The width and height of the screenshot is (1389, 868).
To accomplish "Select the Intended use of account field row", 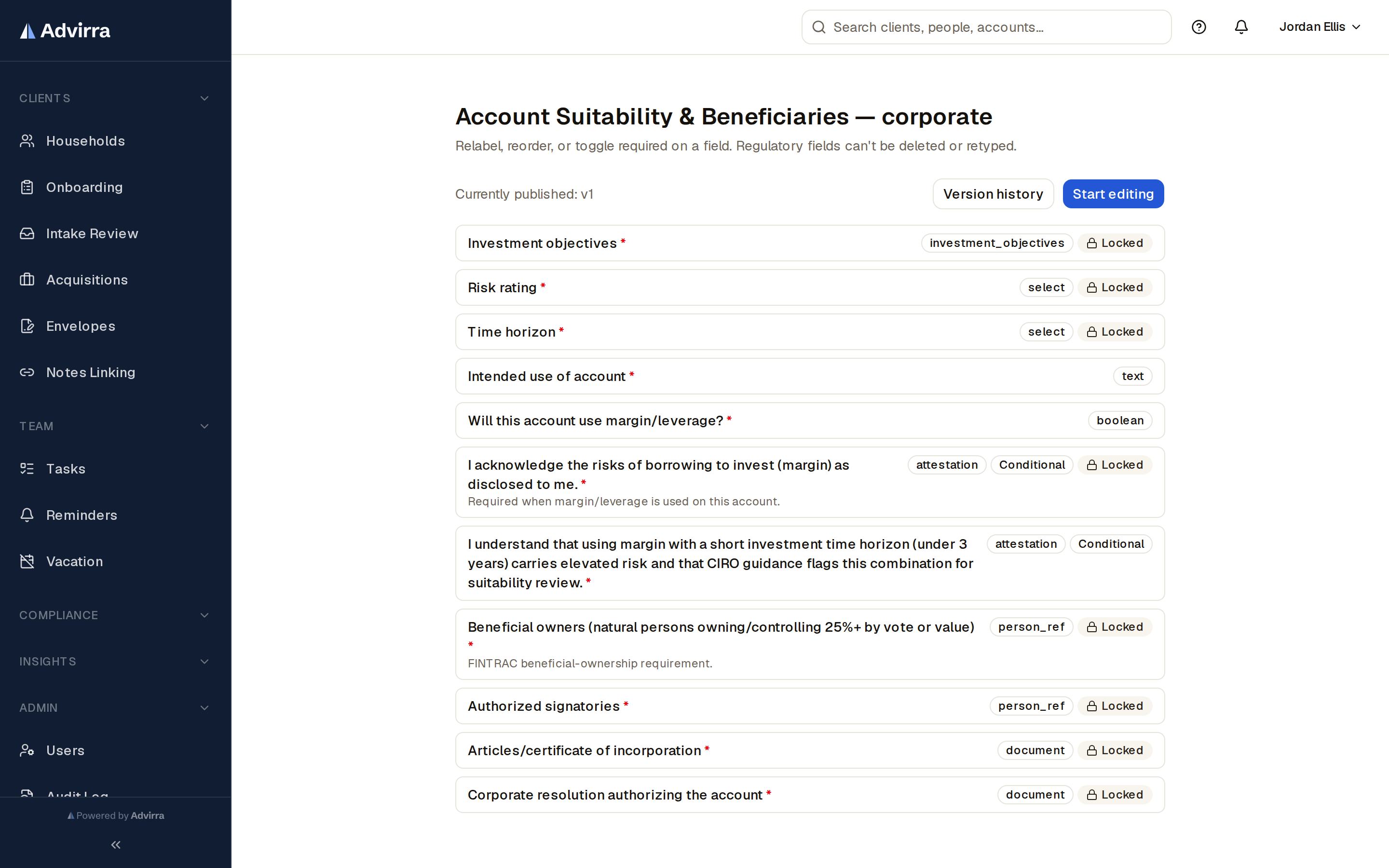I will tap(810, 376).
